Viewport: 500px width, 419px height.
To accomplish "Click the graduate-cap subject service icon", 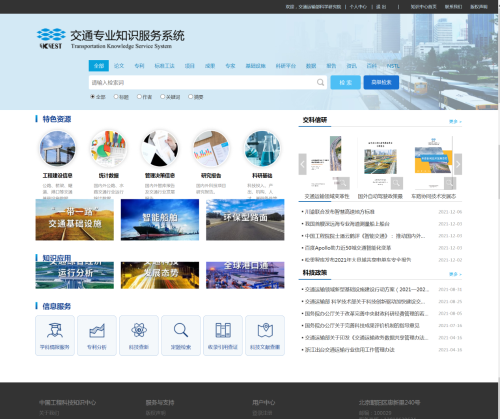I will coord(55,330).
